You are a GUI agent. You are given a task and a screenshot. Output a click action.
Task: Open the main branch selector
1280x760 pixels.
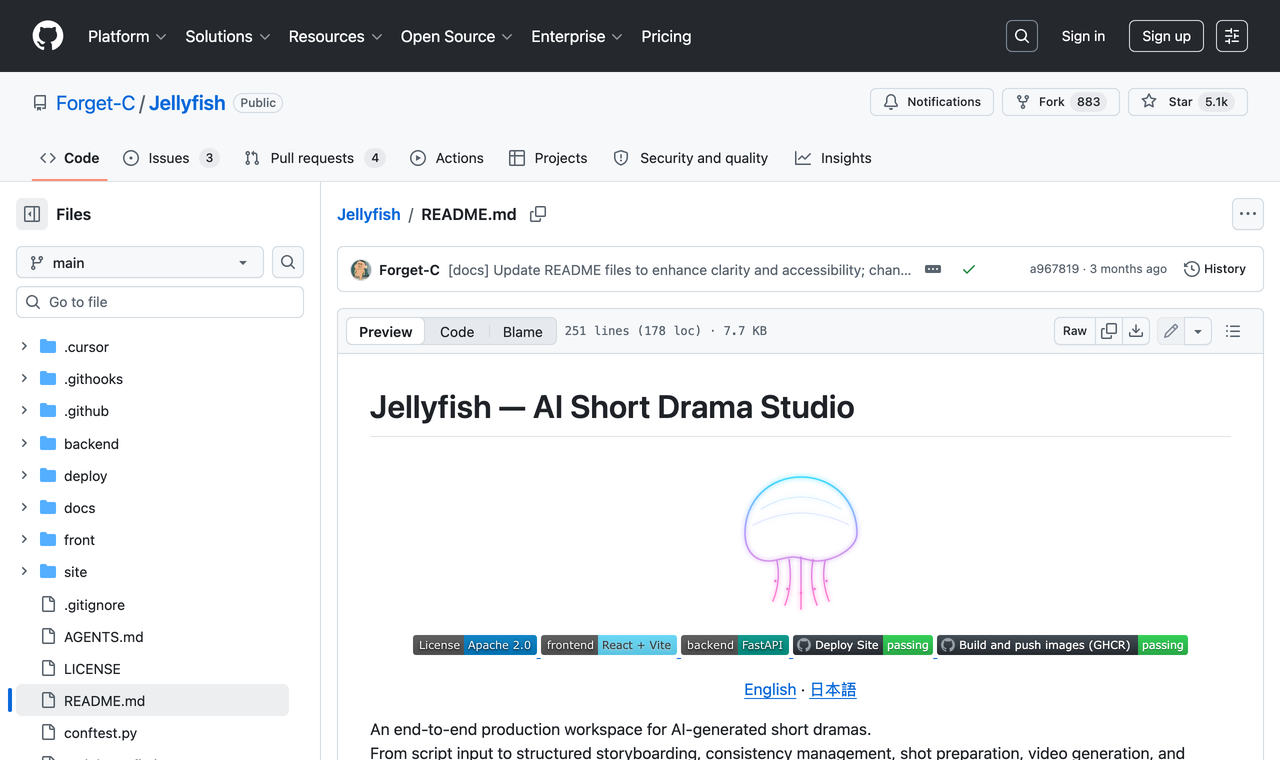coord(140,262)
